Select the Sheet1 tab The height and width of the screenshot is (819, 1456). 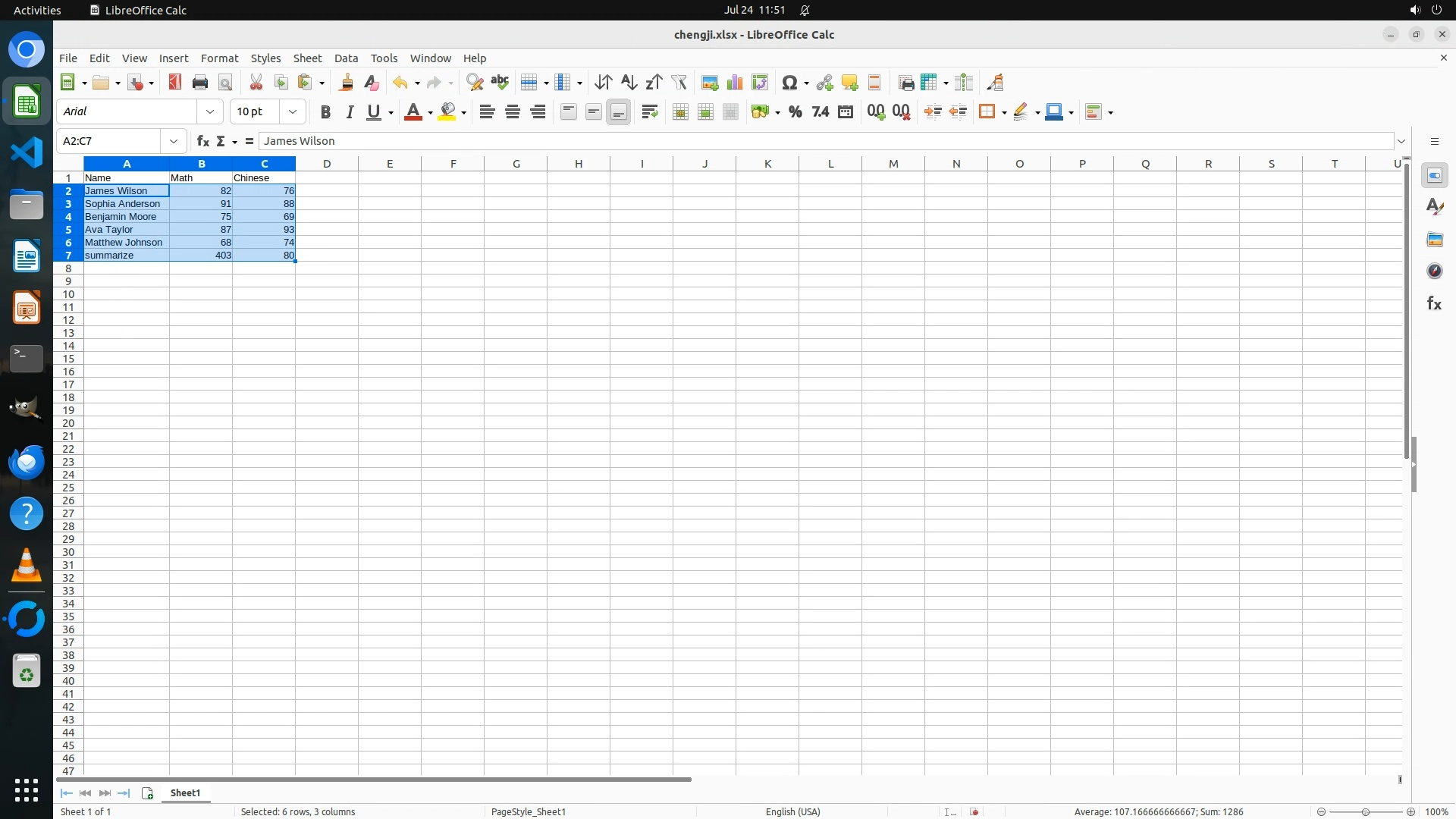[x=185, y=792]
